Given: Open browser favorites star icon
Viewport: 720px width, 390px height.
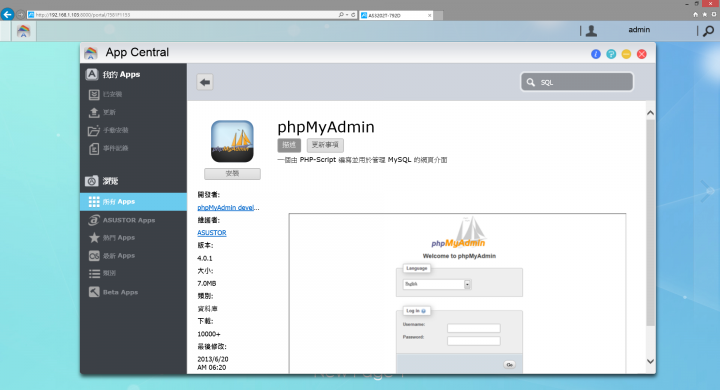Looking at the screenshot, I should click(x=704, y=15).
